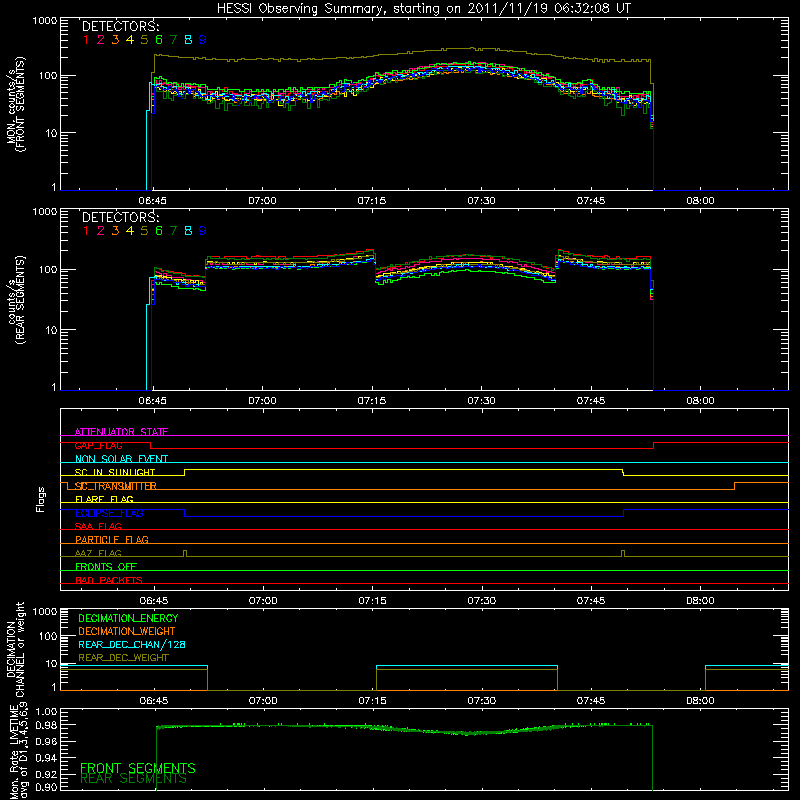Select orange detector 3 in front segments legend
The height and width of the screenshot is (800, 800).
(115, 40)
